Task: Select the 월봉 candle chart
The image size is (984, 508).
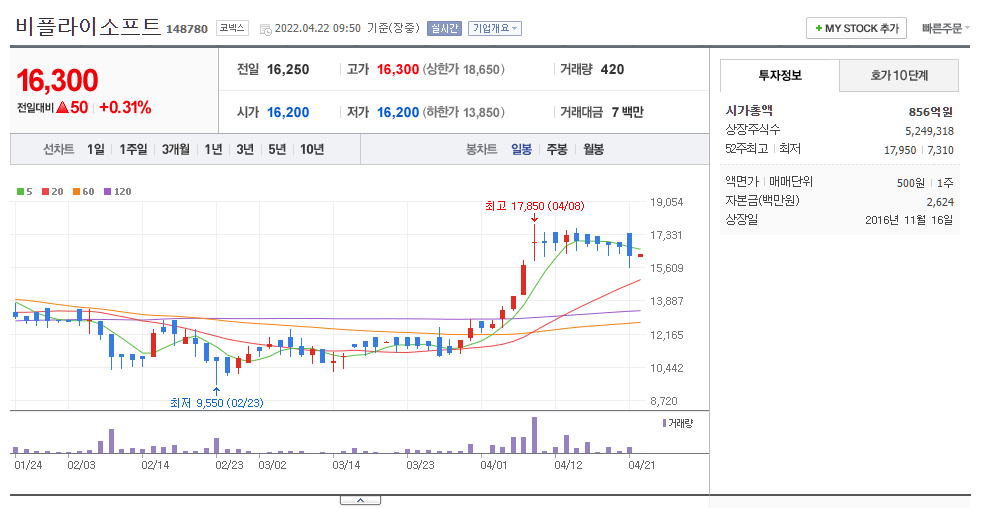Action: 593,149
